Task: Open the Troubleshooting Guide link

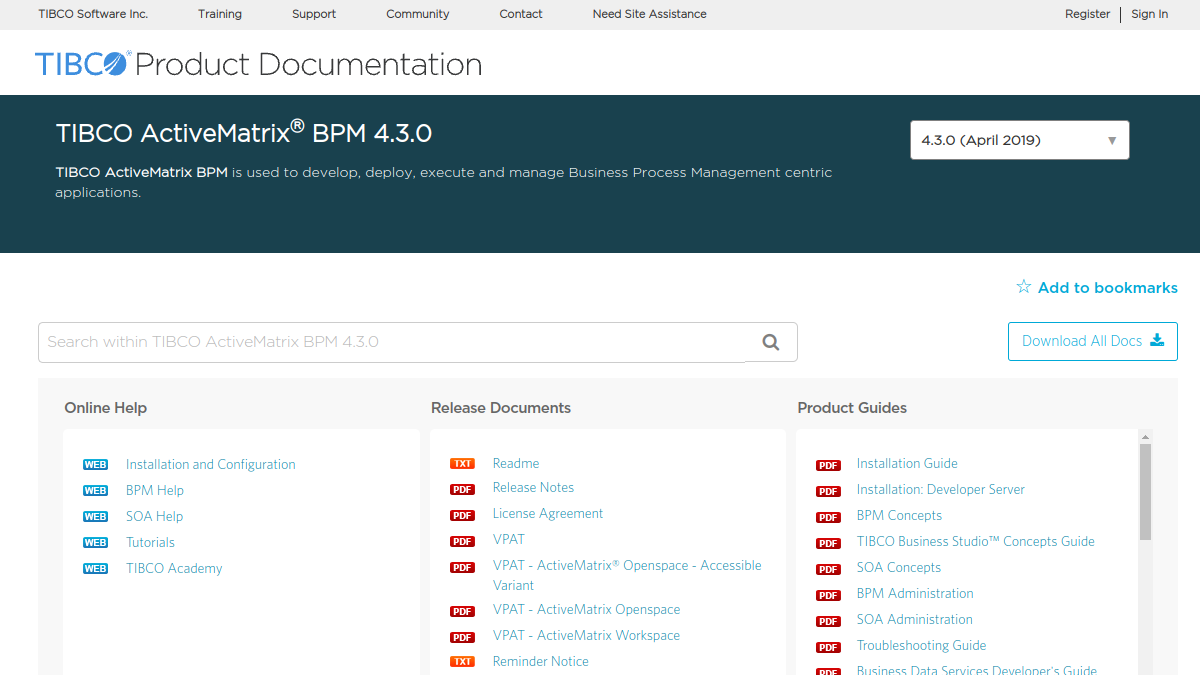Action: [x=922, y=645]
